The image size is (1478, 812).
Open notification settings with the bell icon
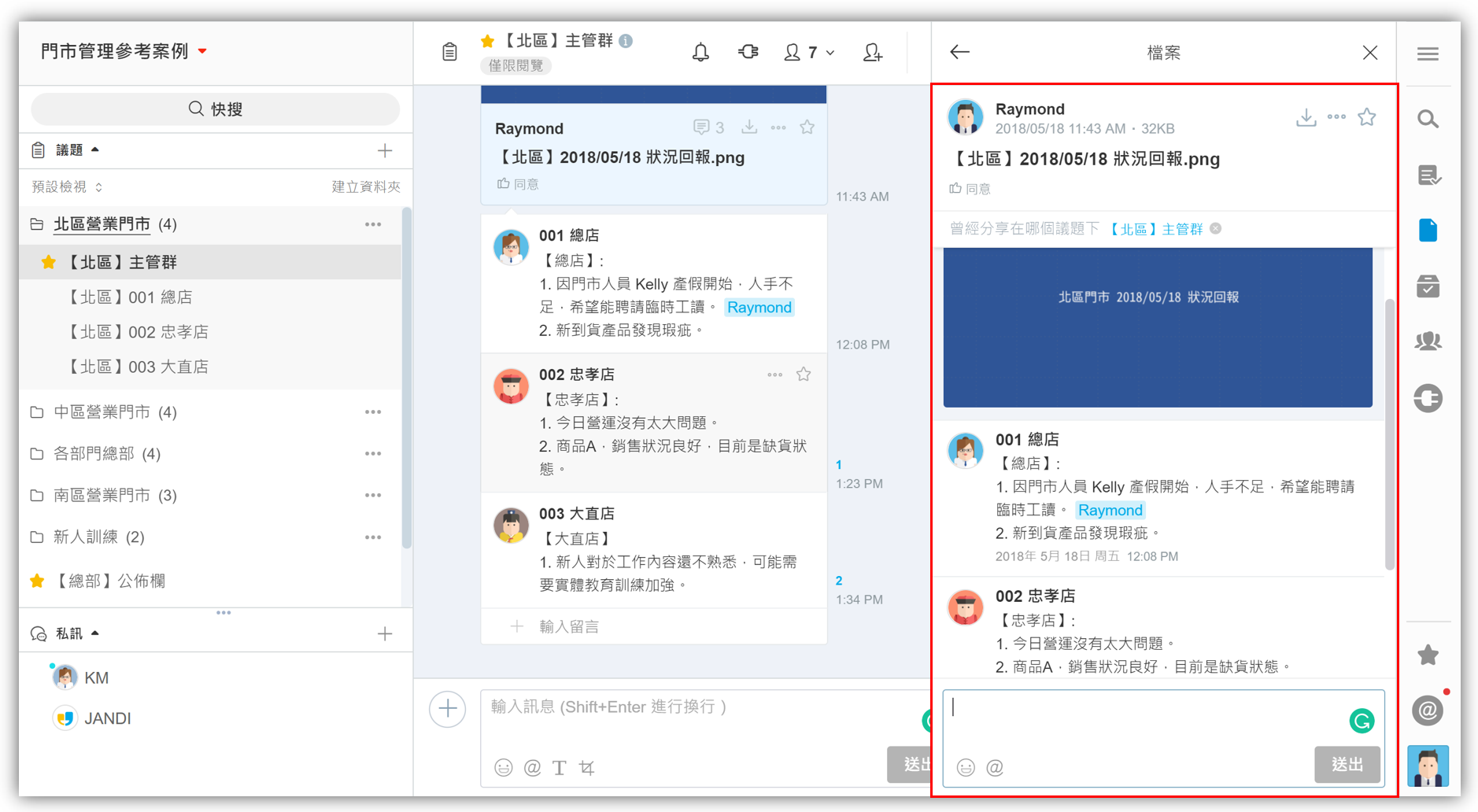[700, 52]
